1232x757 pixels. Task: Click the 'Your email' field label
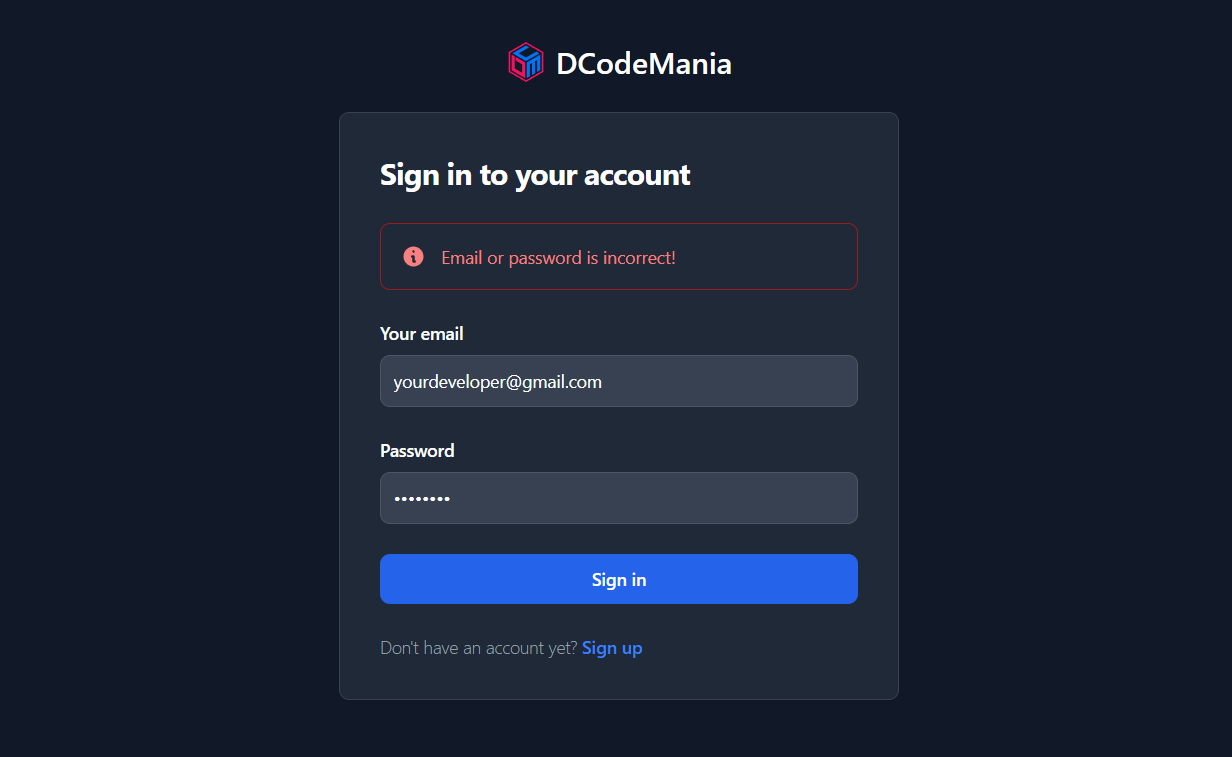tap(421, 333)
